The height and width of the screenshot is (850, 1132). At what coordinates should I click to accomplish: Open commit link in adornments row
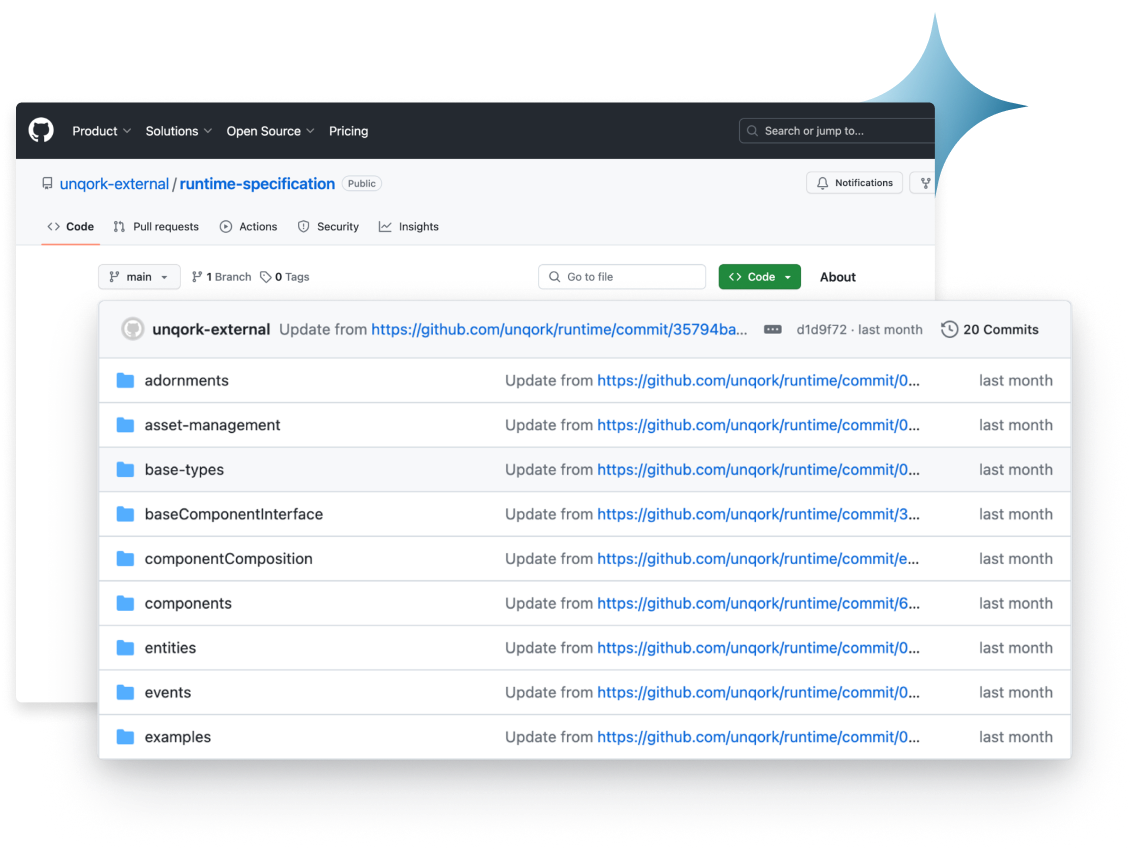(758, 381)
